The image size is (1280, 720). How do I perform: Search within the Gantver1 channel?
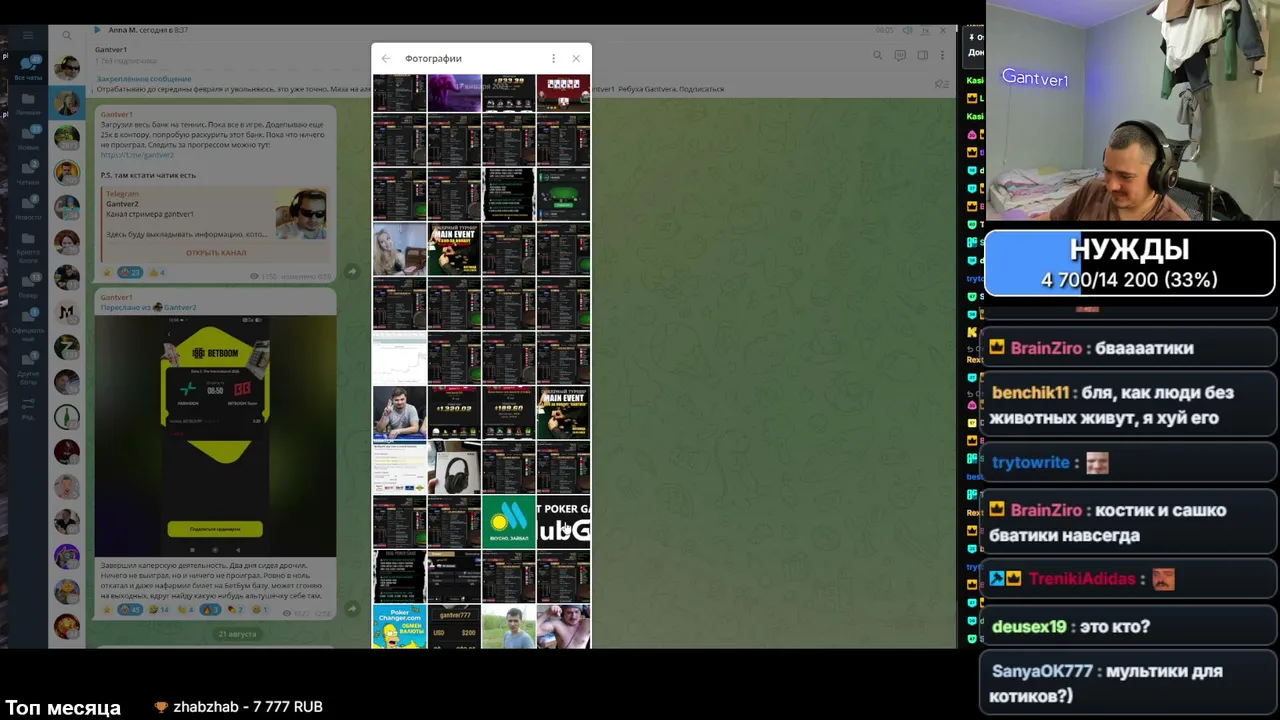877,56
